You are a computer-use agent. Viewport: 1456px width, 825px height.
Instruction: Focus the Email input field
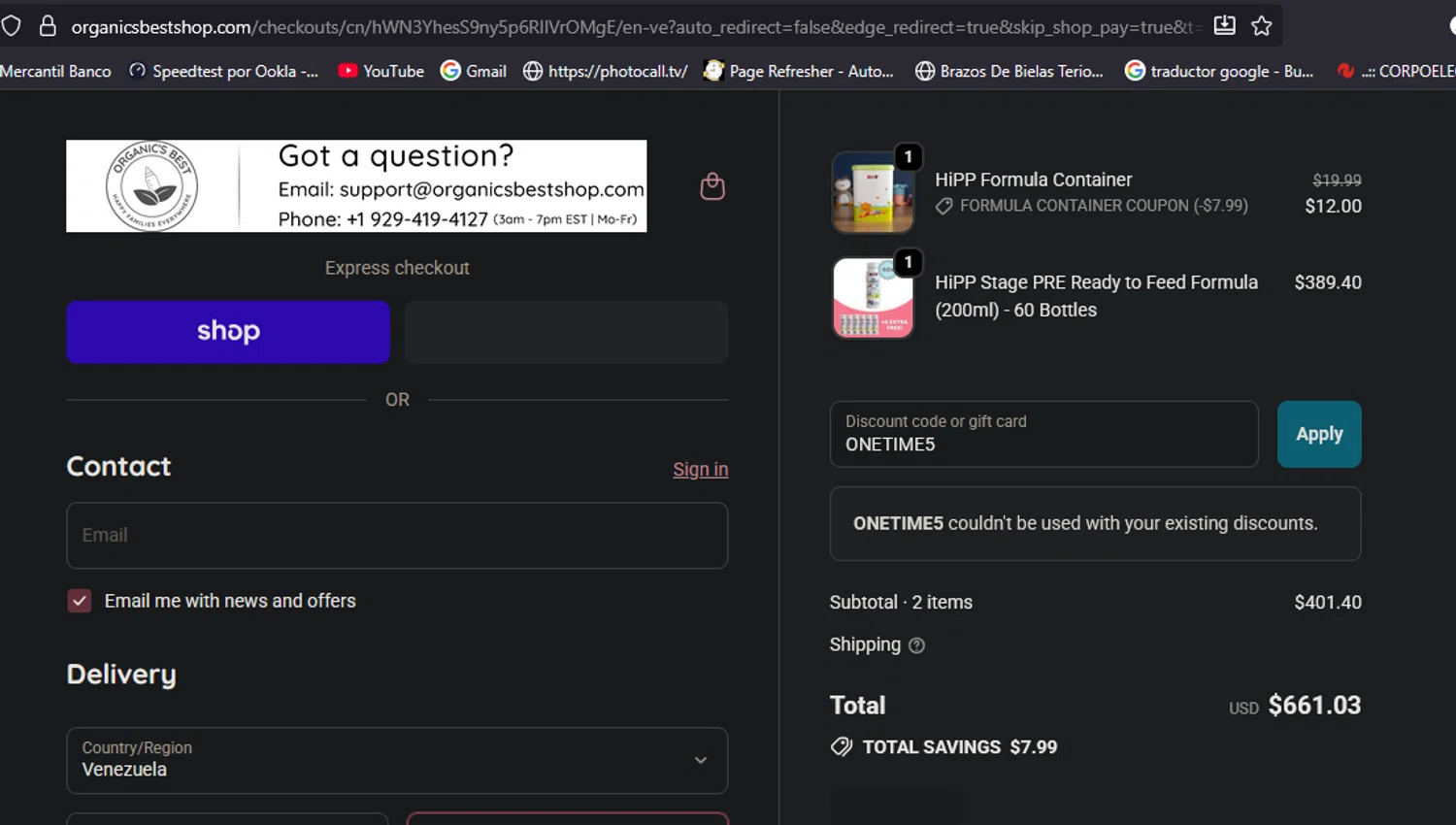tap(397, 535)
